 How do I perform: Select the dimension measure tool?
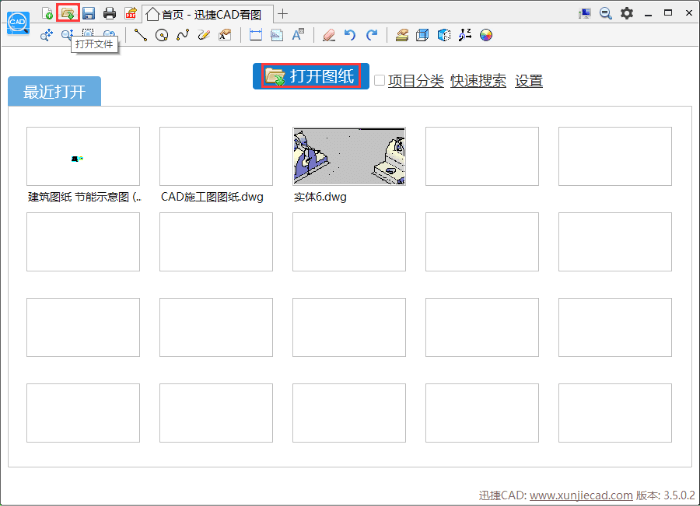coord(256,35)
